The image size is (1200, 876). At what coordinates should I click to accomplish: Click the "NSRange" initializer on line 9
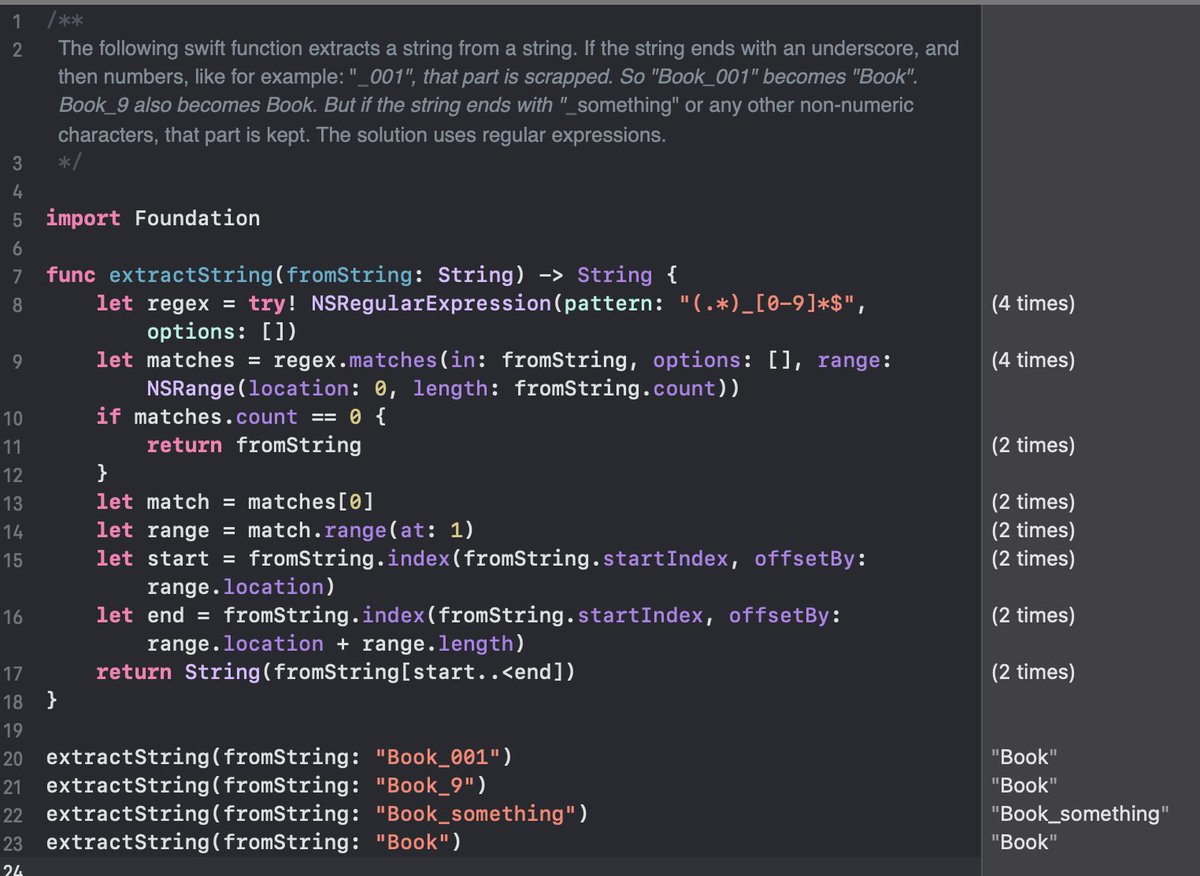(191, 388)
